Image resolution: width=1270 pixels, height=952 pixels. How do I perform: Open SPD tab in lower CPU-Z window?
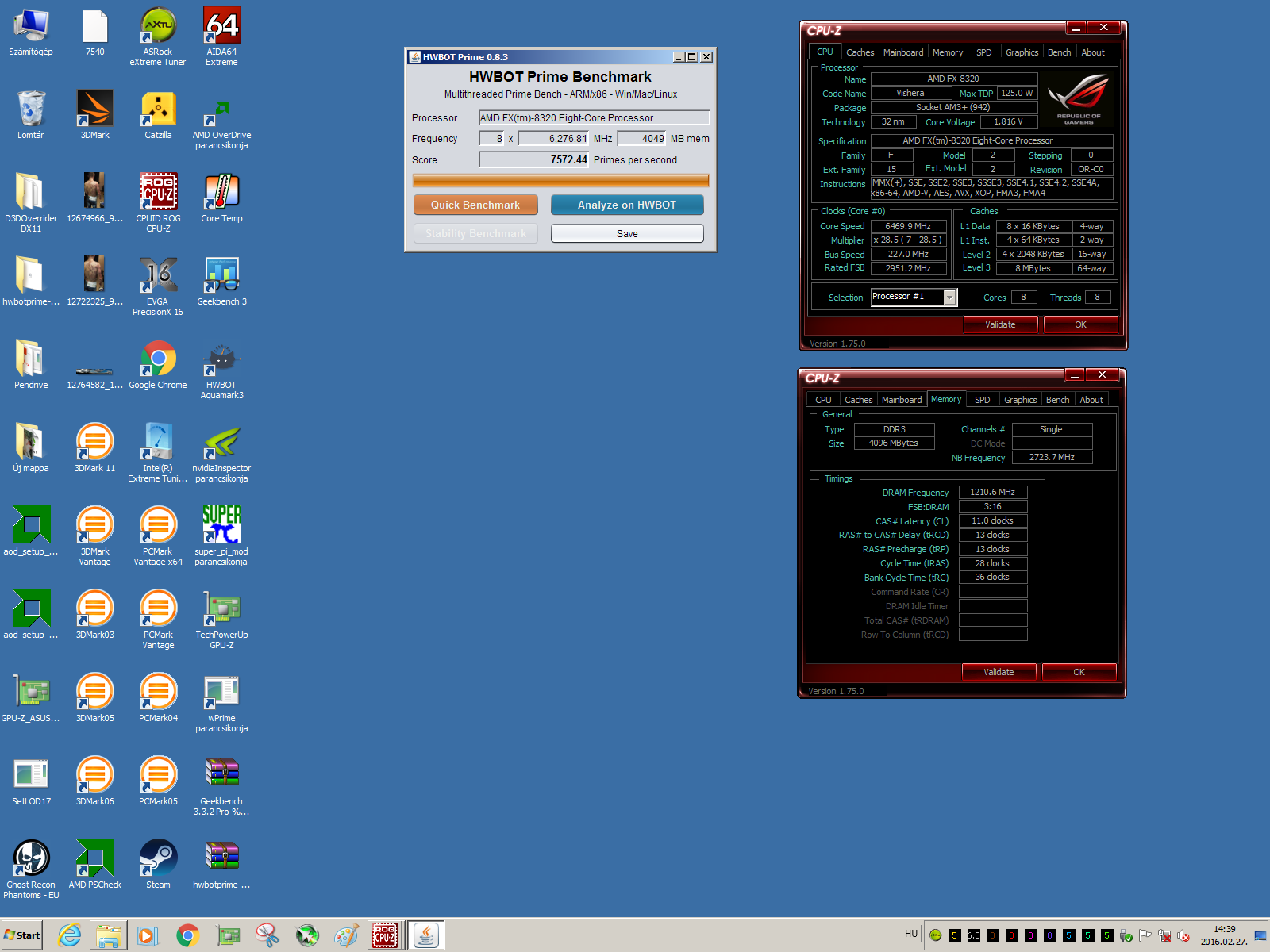(x=983, y=400)
